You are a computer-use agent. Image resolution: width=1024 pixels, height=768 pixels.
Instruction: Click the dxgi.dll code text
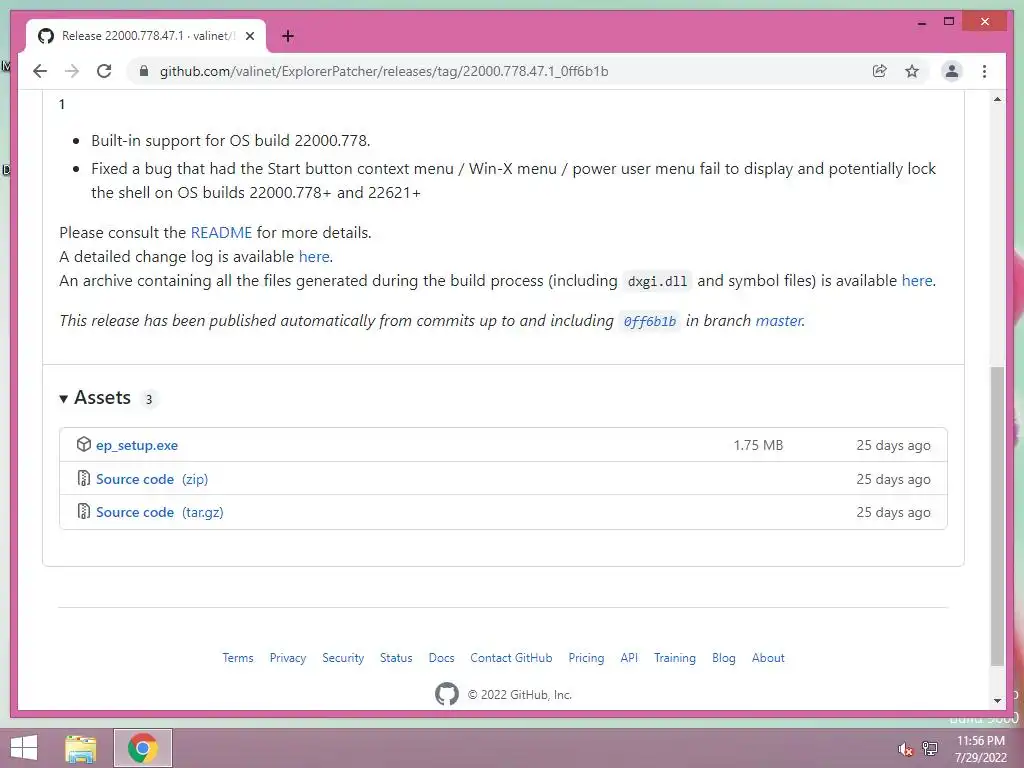[x=658, y=281]
